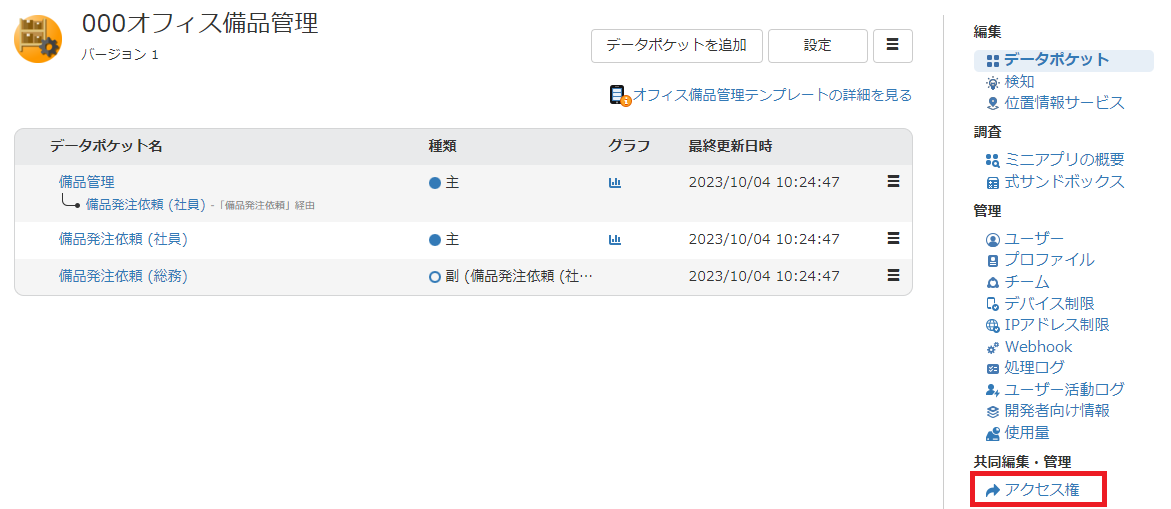Click the 000オフィス備品管理 title
Viewport: 1171px width, 509px height.
[x=200, y=25]
